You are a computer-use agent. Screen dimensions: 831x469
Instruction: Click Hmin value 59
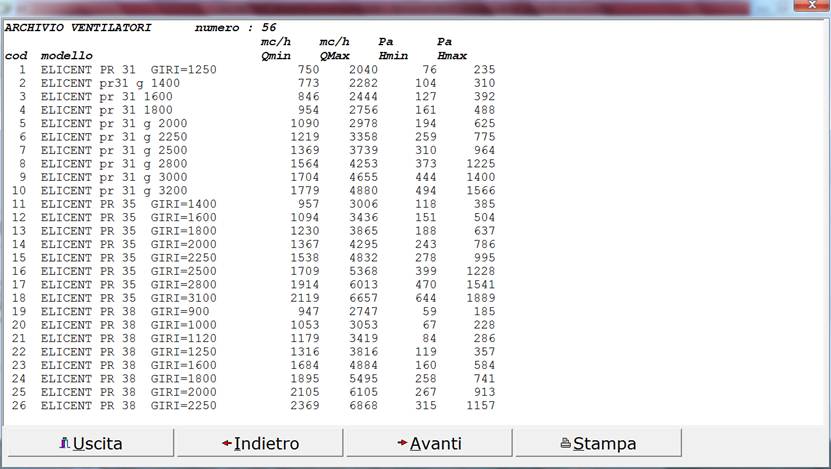coord(430,312)
